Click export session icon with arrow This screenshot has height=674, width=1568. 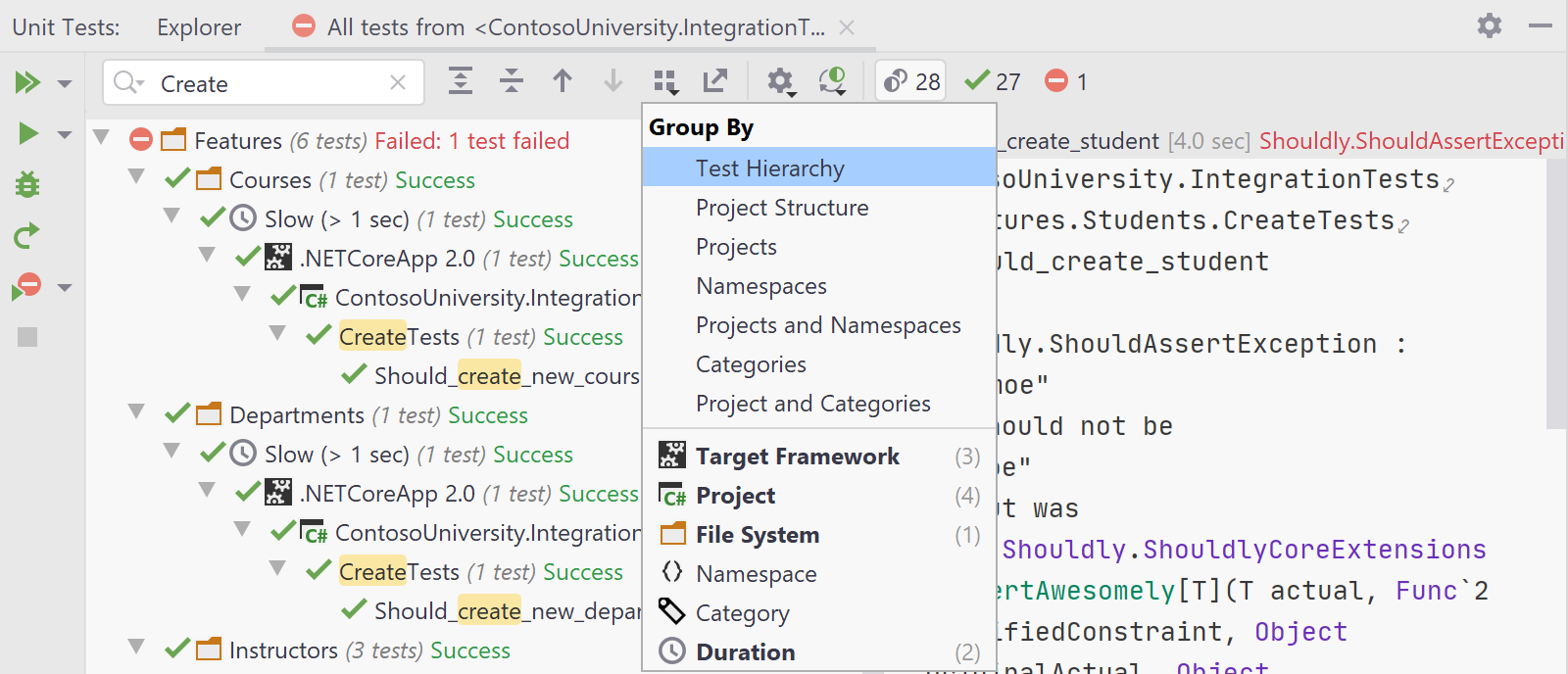715,80
